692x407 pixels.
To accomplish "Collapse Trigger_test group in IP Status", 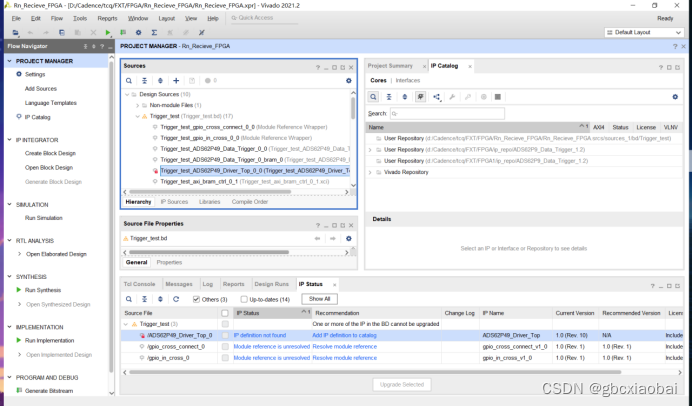I will [126, 324].
